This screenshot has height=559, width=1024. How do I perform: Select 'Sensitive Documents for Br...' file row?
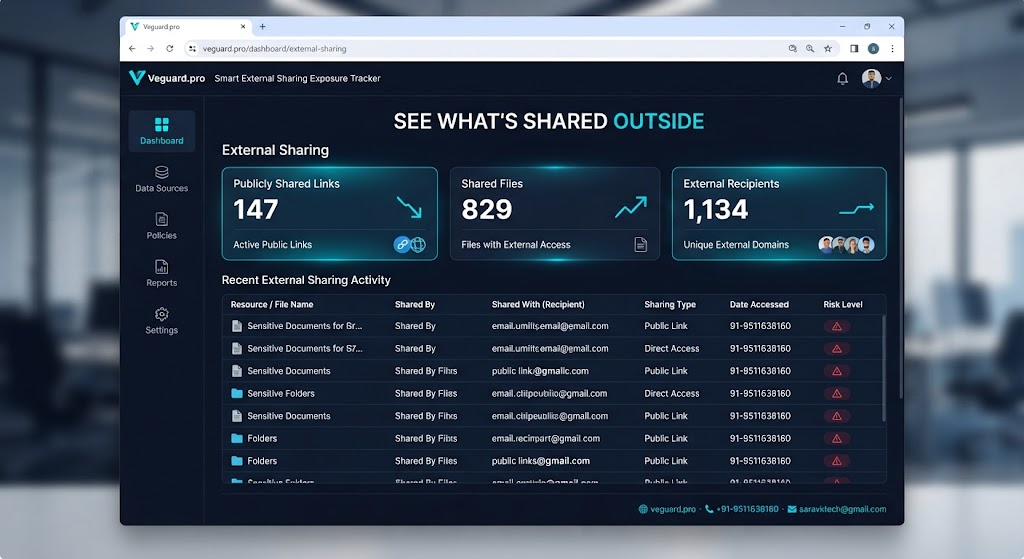tap(554, 326)
